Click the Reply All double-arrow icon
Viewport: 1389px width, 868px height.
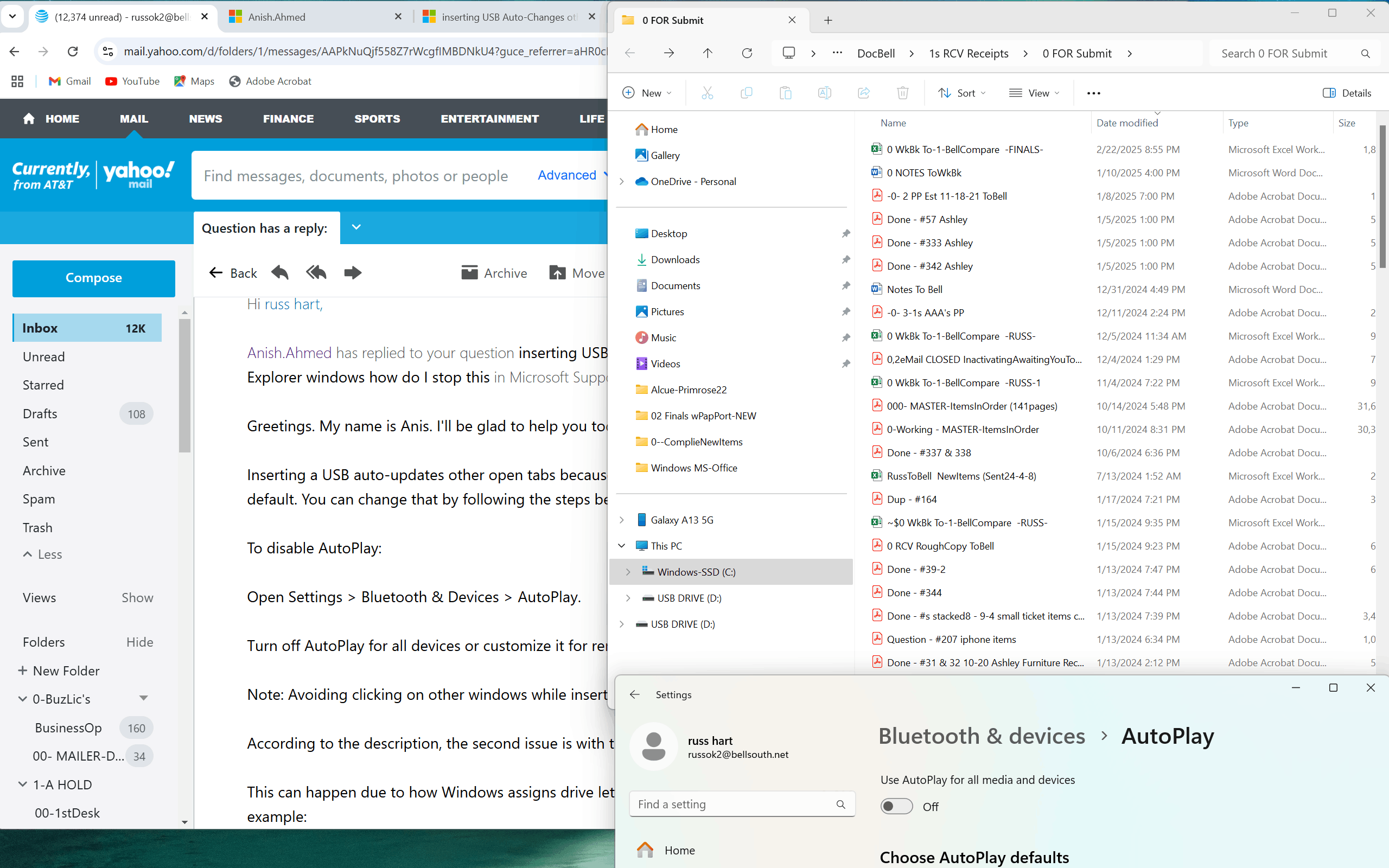[316, 273]
